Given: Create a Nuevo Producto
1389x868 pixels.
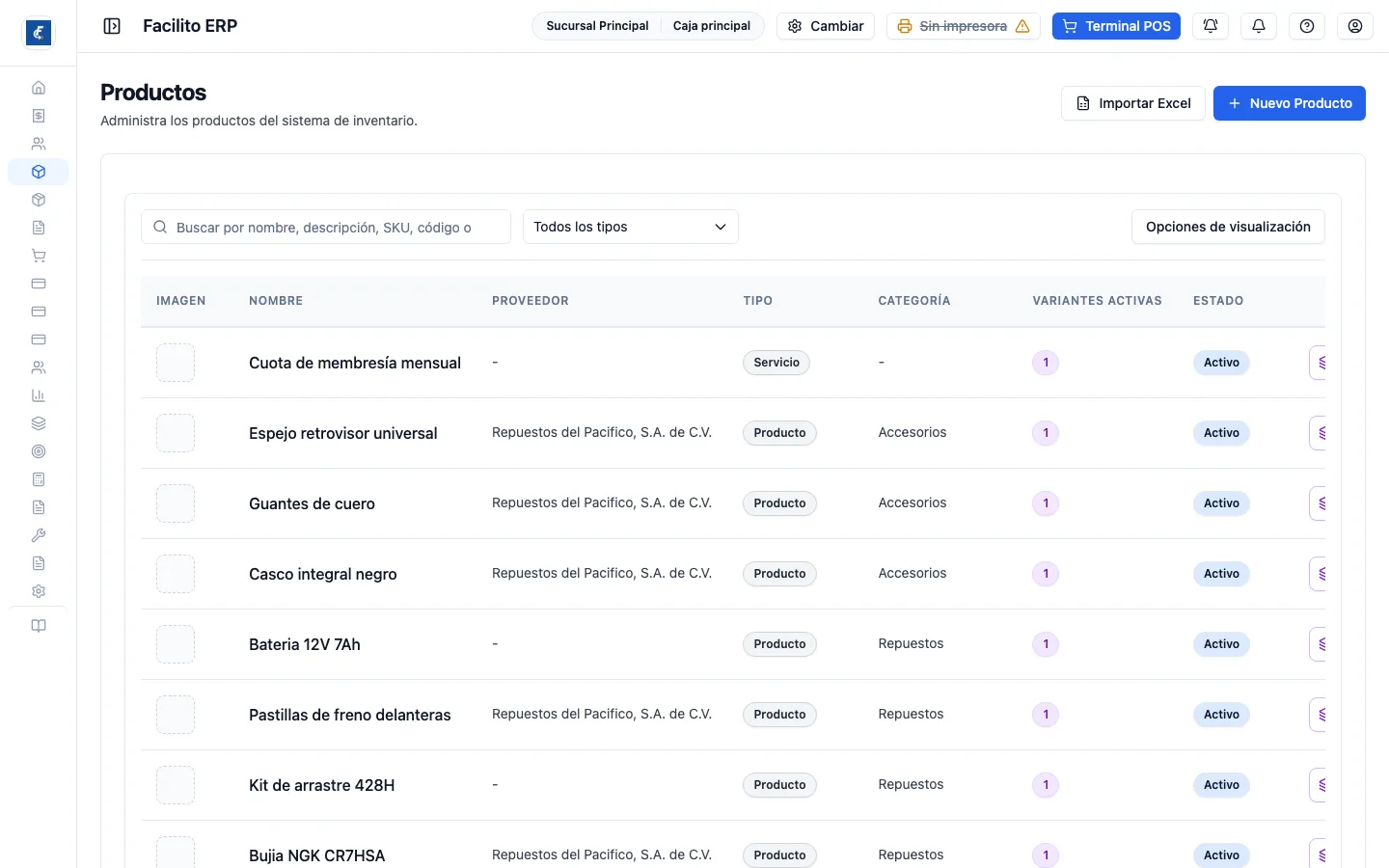Looking at the screenshot, I should pyautogui.click(x=1290, y=103).
